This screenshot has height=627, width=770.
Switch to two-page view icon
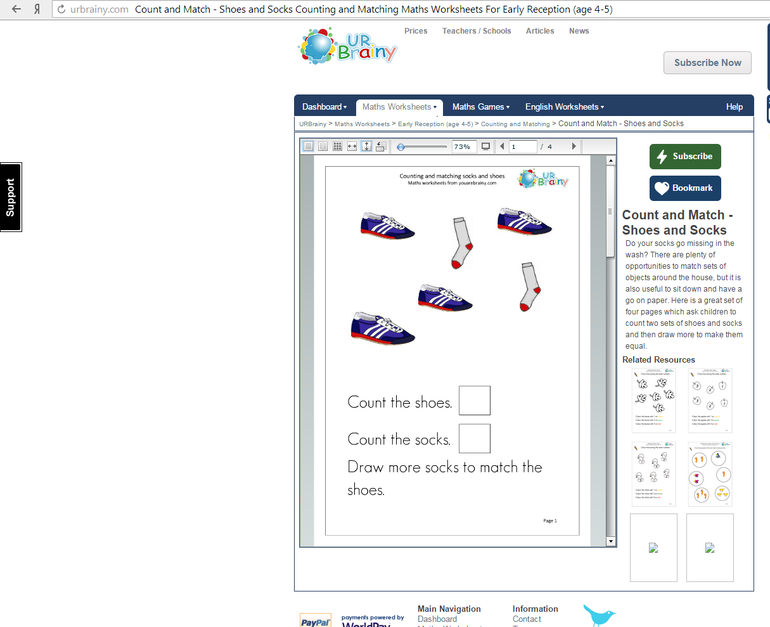323,147
